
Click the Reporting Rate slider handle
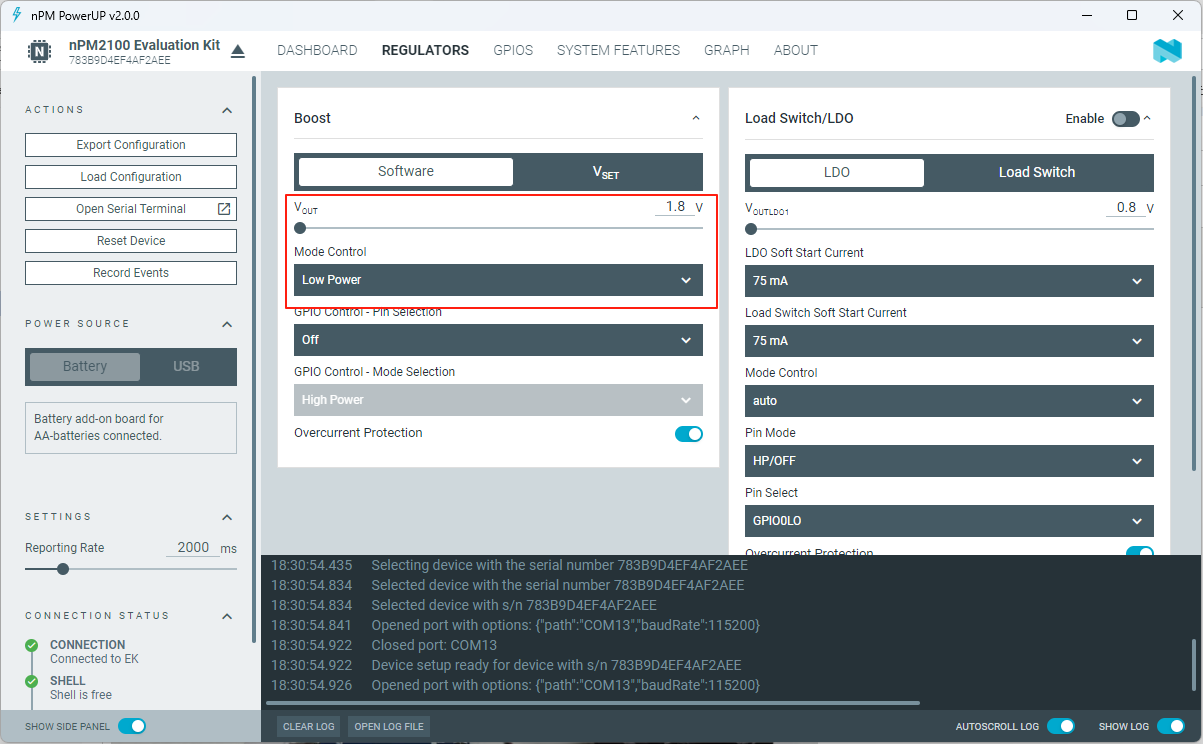63,569
